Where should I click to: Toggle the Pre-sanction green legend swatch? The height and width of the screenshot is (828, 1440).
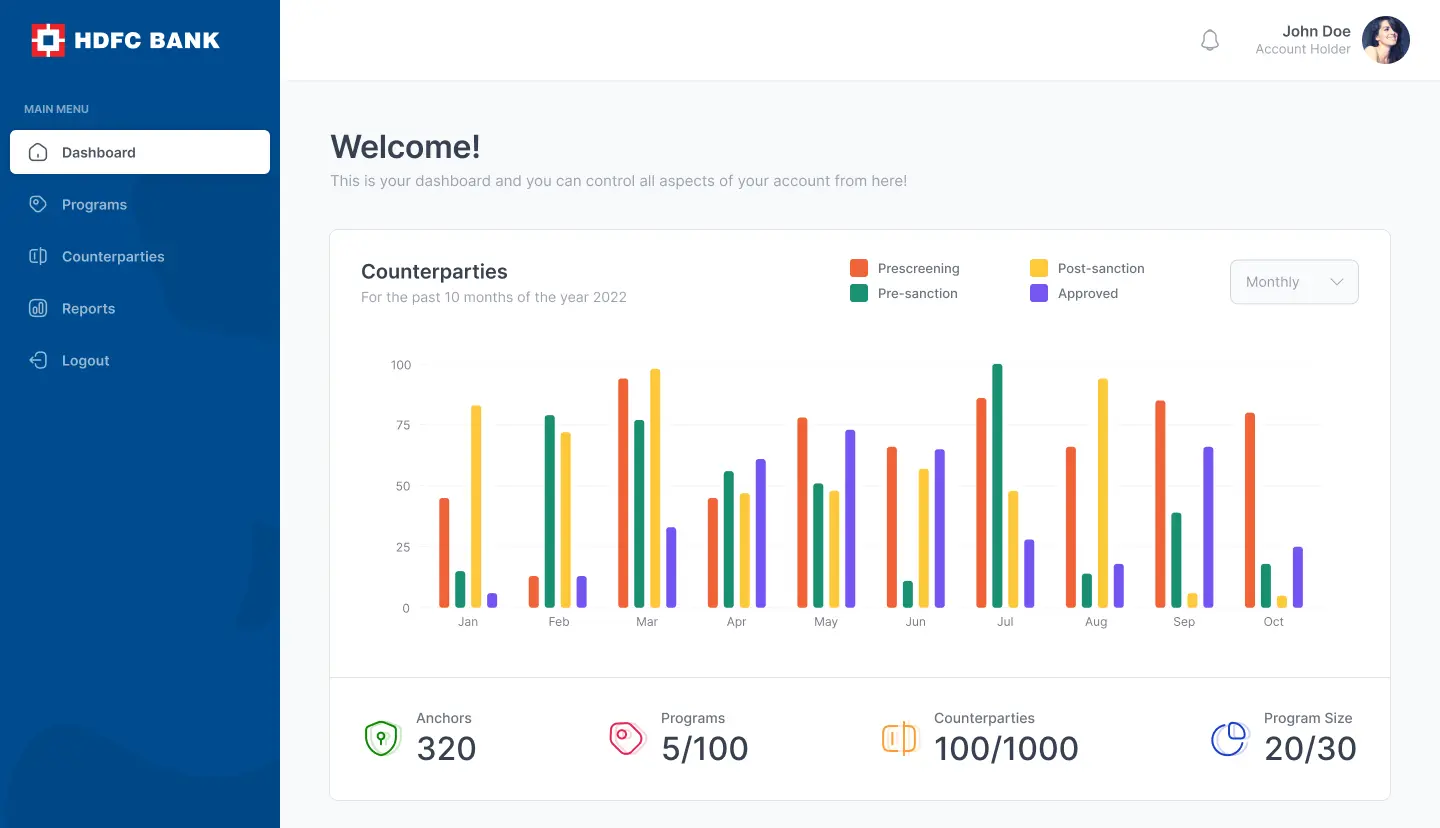click(x=859, y=293)
